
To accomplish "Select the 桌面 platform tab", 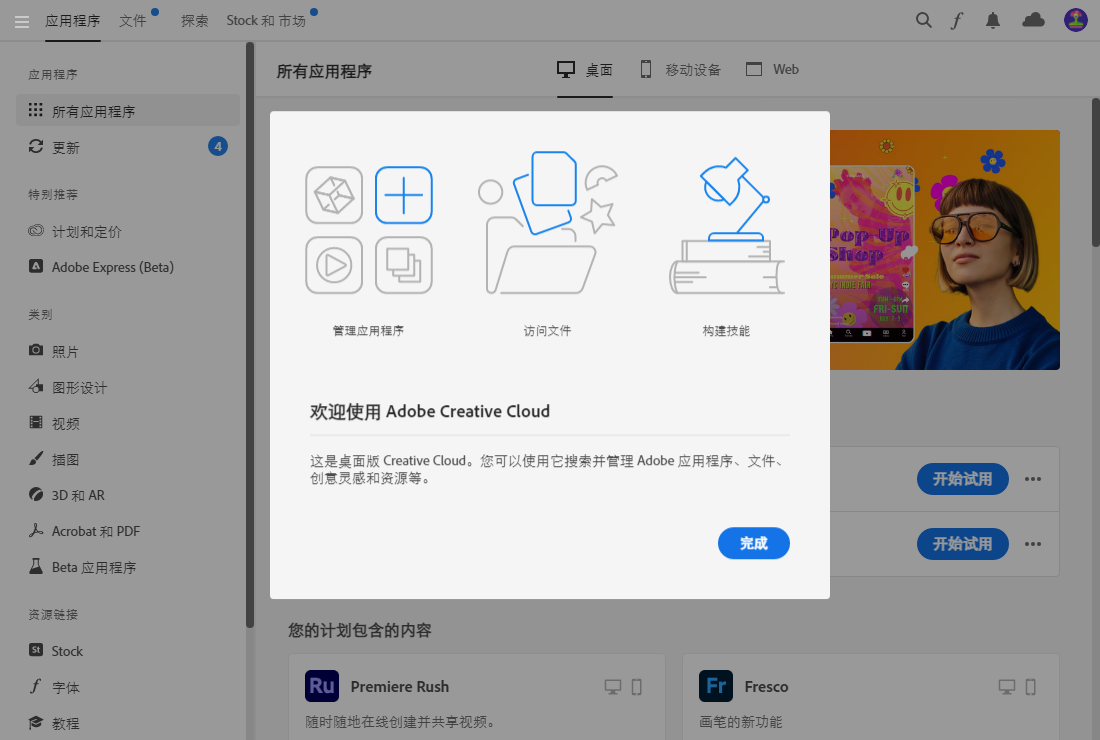I will (584, 70).
